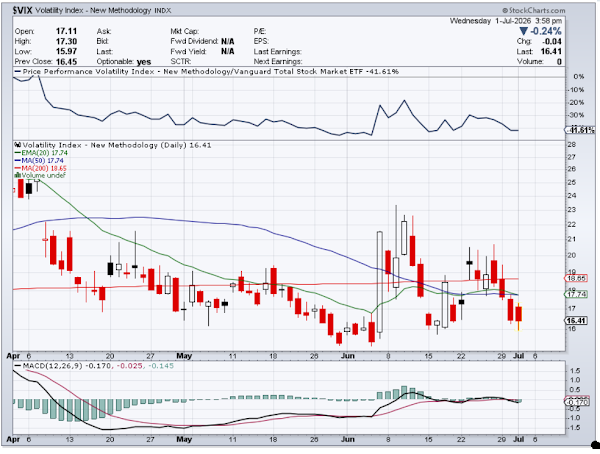Select the Jun label on price chart date axis
Viewport: 600px width, 454px height.
point(347,356)
